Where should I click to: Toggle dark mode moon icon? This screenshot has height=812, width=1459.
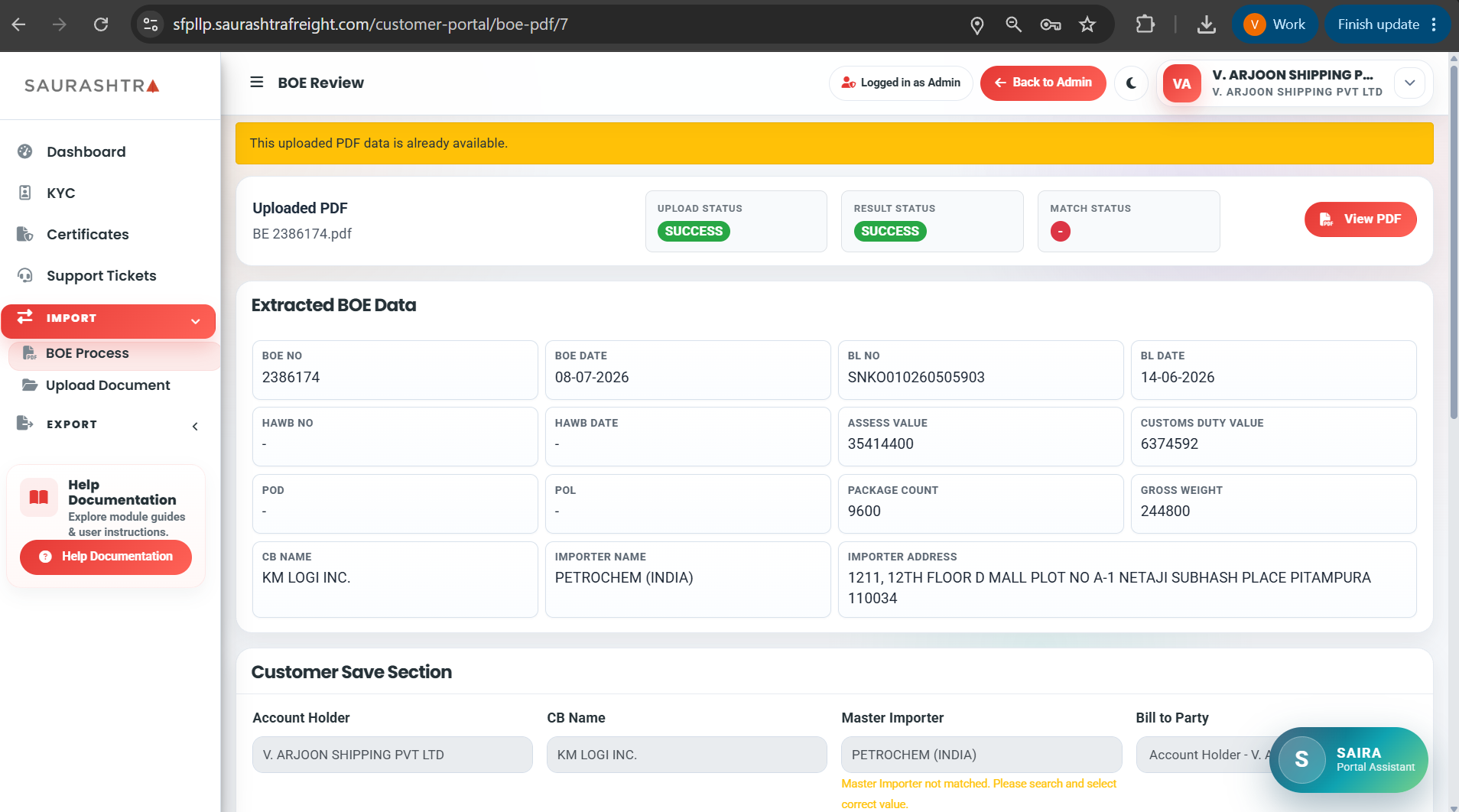[1132, 83]
